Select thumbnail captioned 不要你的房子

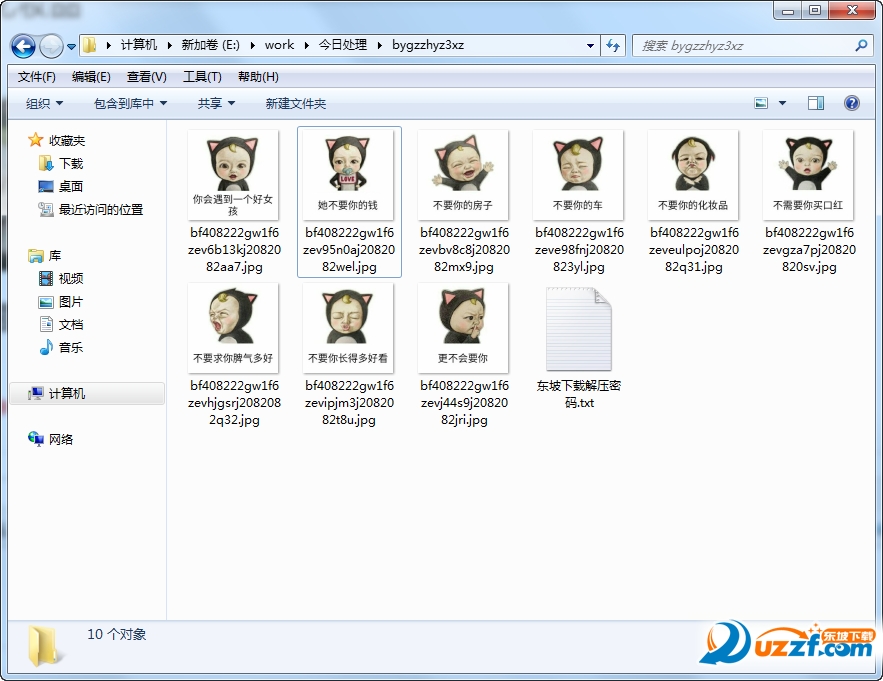(463, 175)
